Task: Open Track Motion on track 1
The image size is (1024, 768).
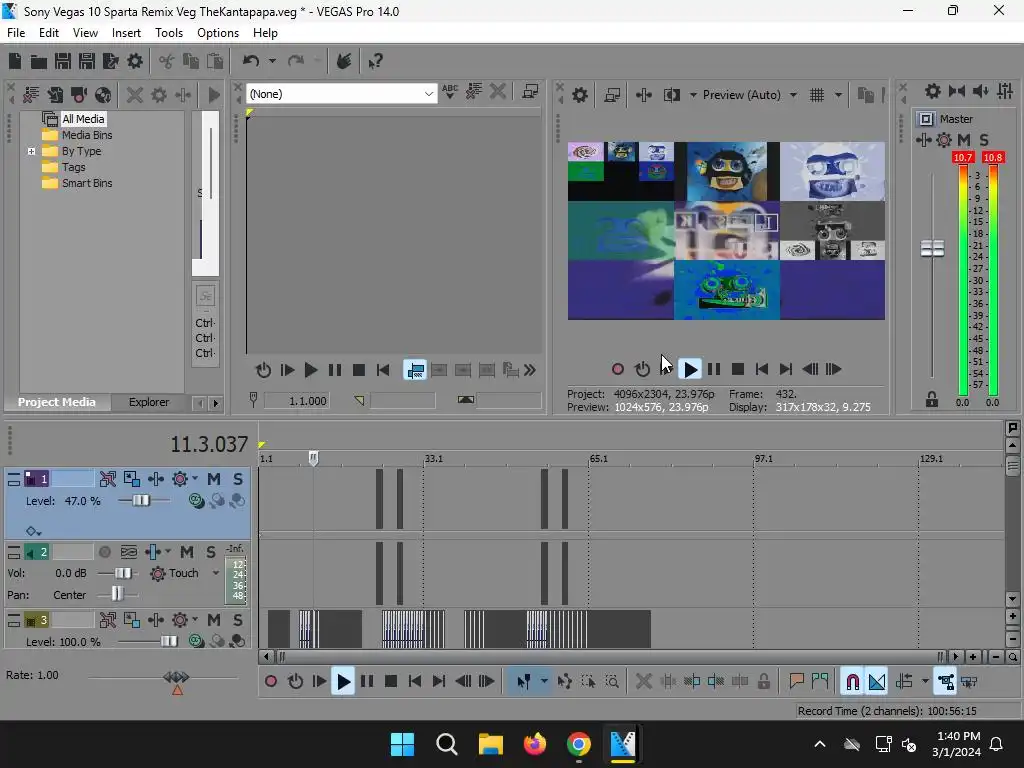Action: pyautogui.click(x=131, y=479)
